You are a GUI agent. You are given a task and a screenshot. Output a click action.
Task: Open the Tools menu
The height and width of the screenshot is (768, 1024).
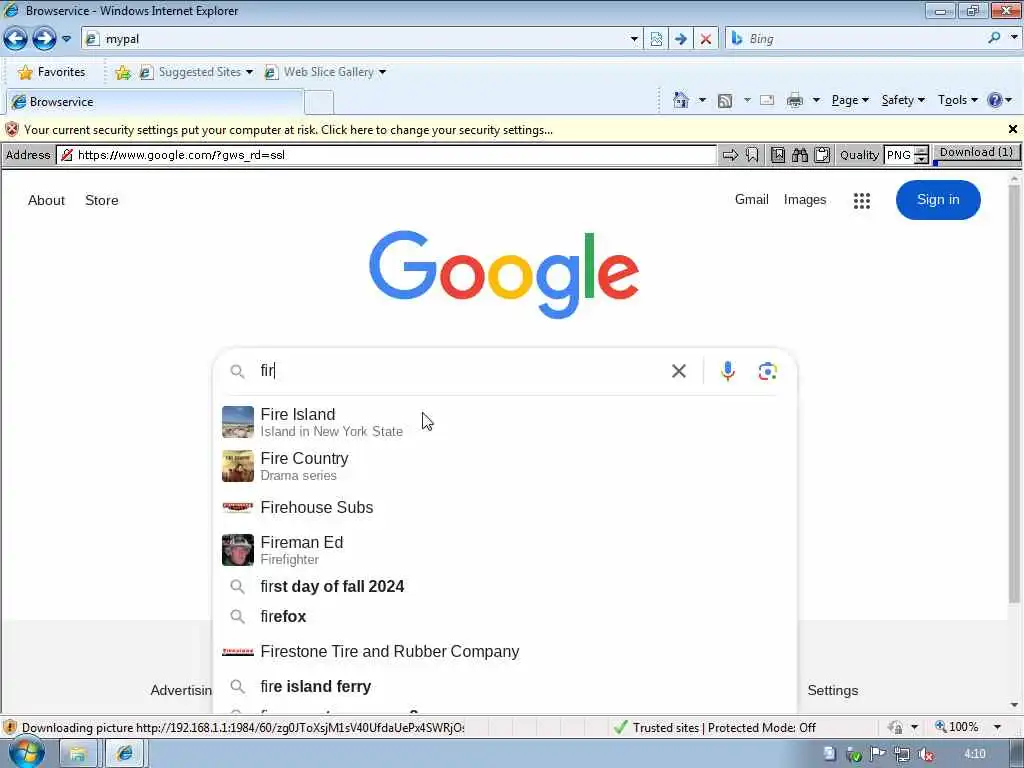pyautogui.click(x=957, y=100)
